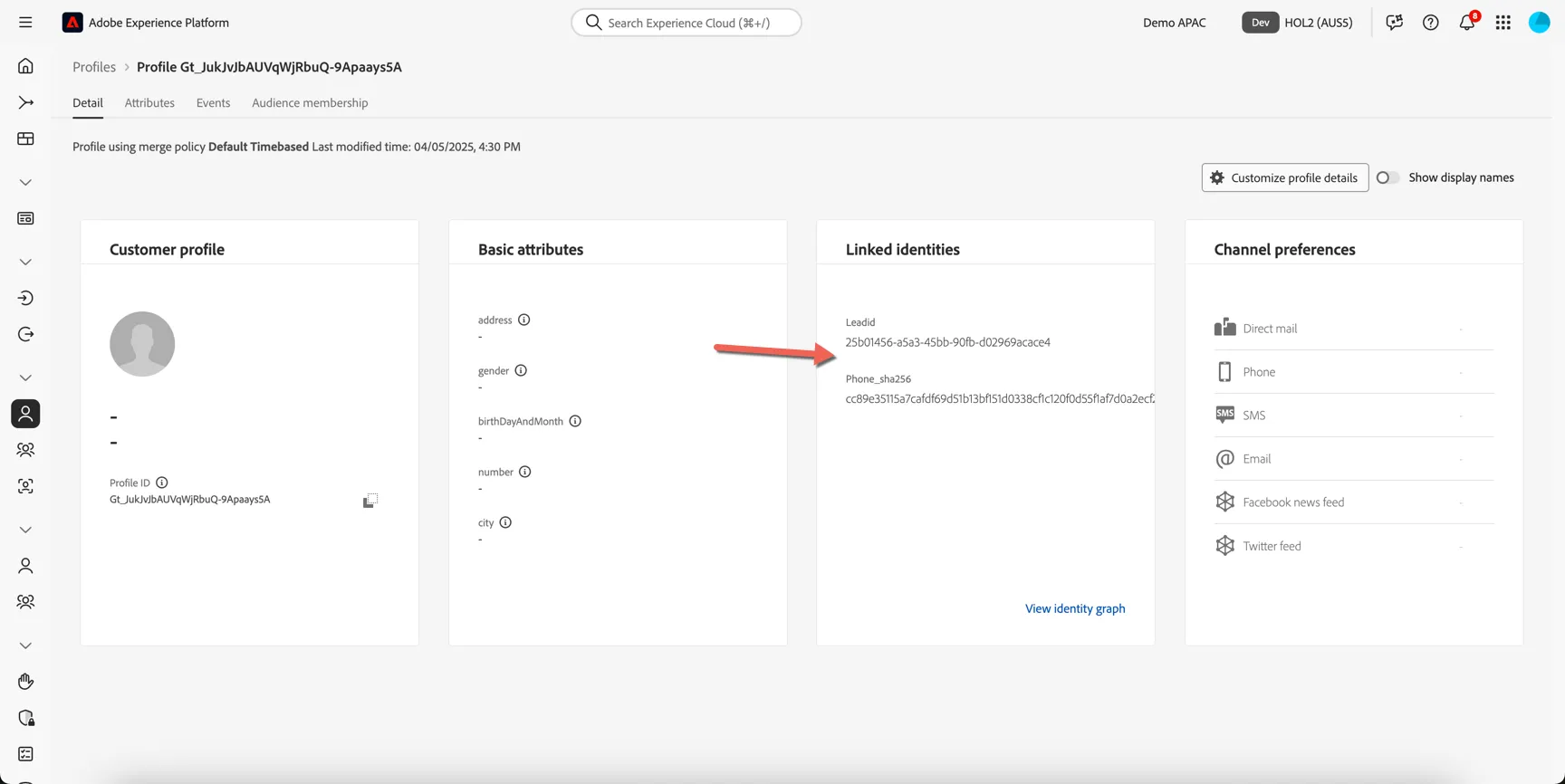
Task: Open the Identities face-scan icon in sidebar
Action: coord(25,486)
